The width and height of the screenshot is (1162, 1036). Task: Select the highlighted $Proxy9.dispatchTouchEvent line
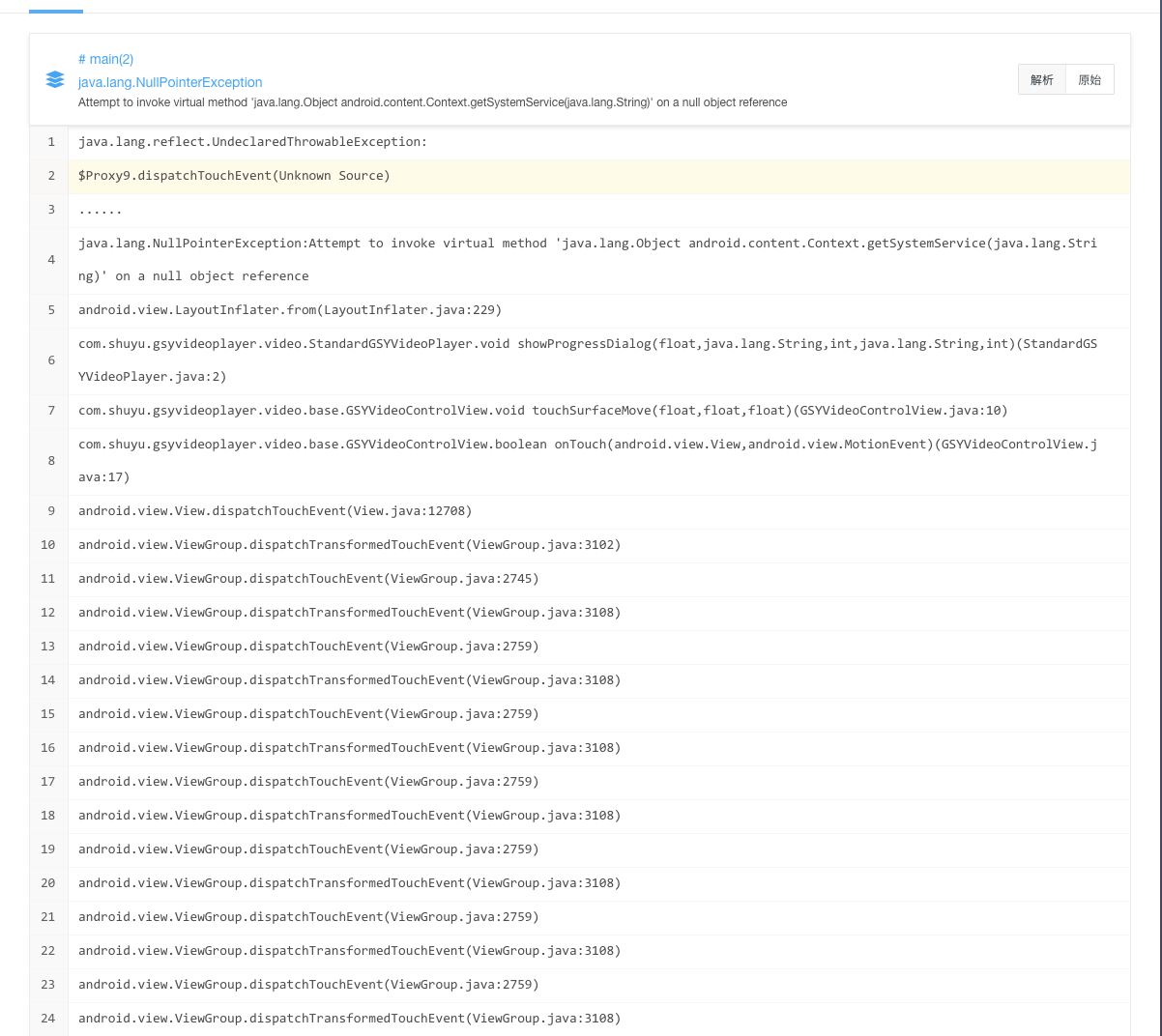point(234,175)
